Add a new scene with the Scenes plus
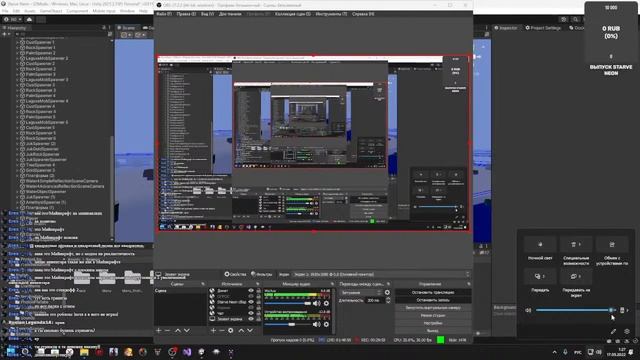640x360 pixels. 159,330
